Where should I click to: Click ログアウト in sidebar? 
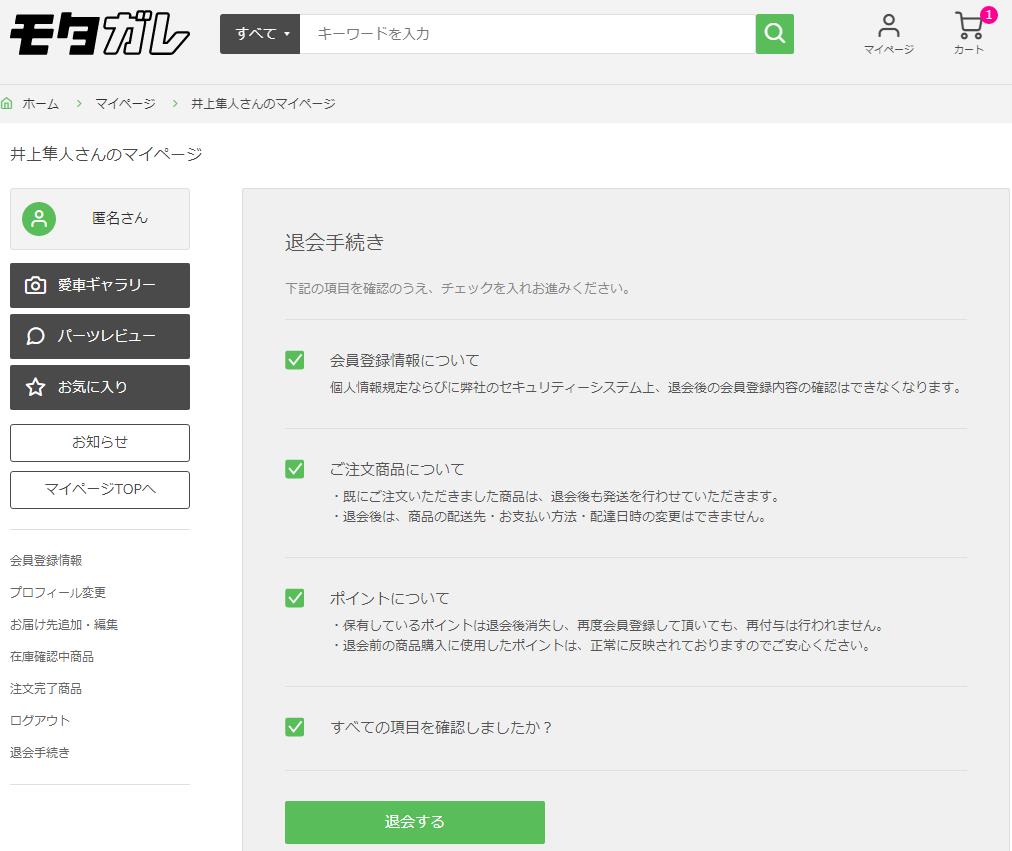40,720
